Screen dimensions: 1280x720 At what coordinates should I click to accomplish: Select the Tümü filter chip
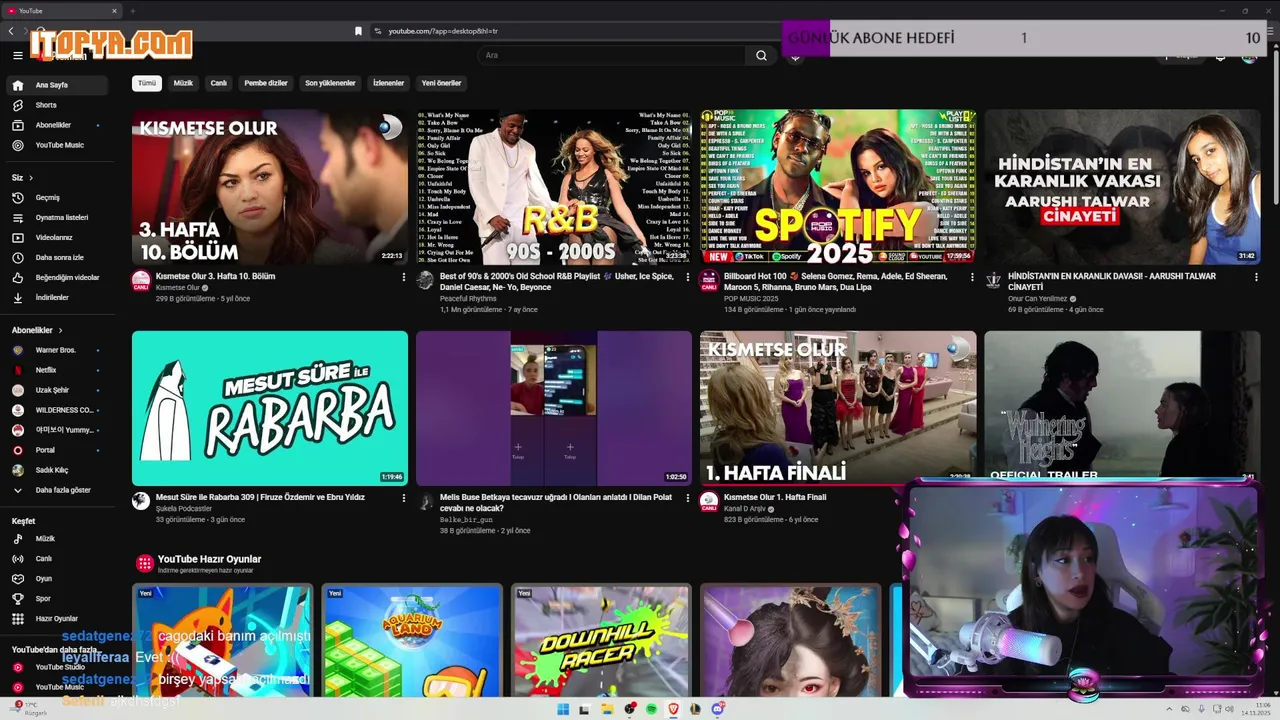[x=147, y=83]
